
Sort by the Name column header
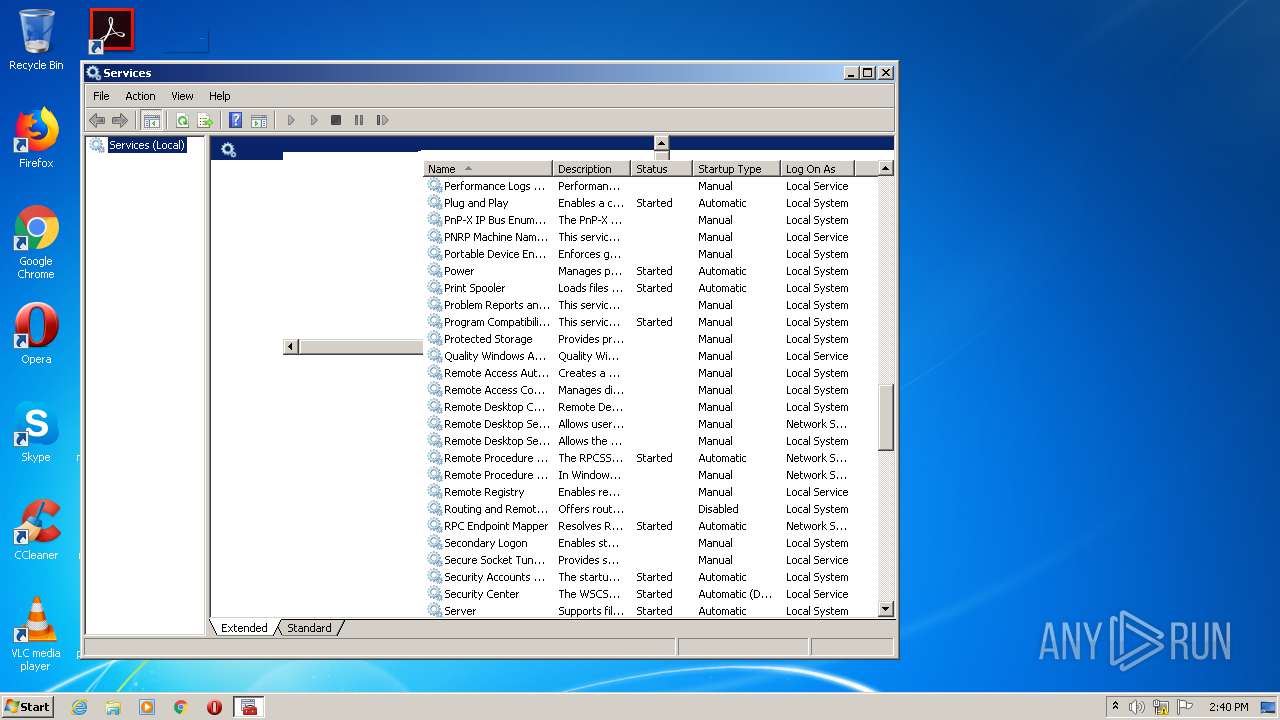(487, 169)
